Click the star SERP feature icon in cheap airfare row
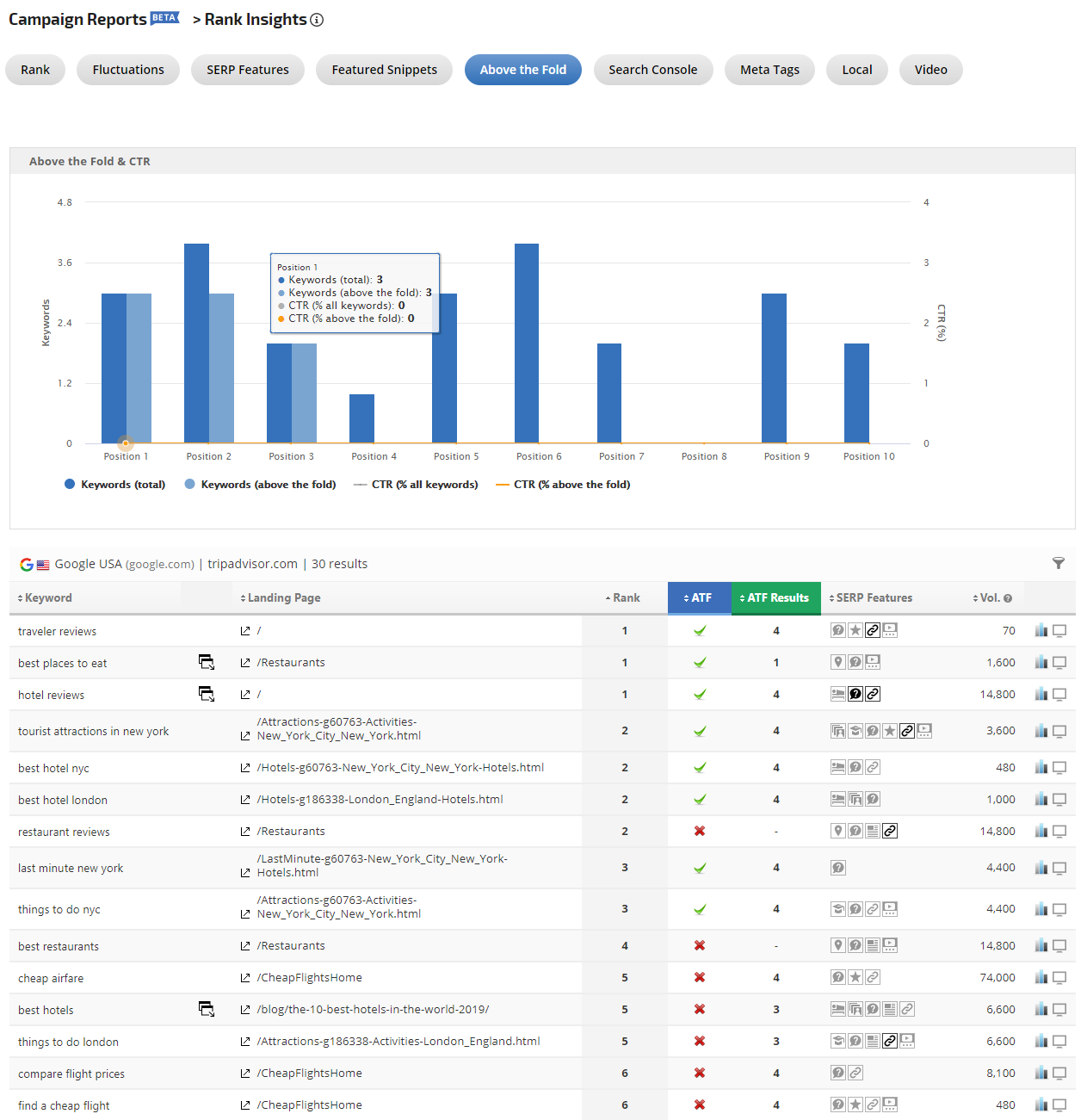The height and width of the screenshot is (1120, 1087). (x=855, y=978)
